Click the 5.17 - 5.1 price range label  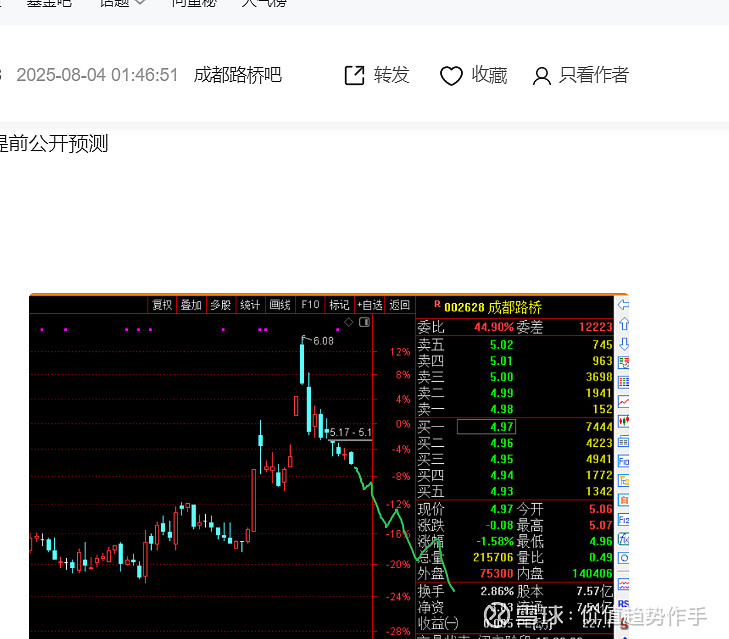tap(351, 433)
